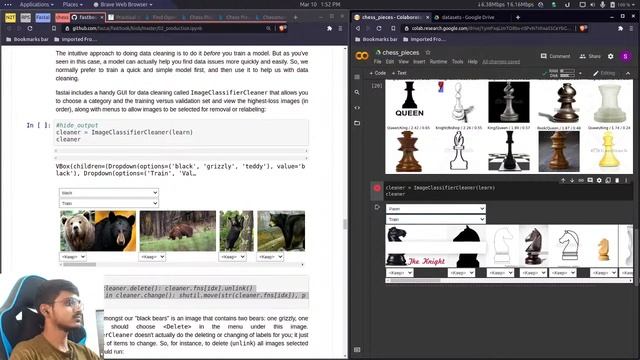
Task: Open Keep dropdown under white outline knight
Action: point(500,272)
